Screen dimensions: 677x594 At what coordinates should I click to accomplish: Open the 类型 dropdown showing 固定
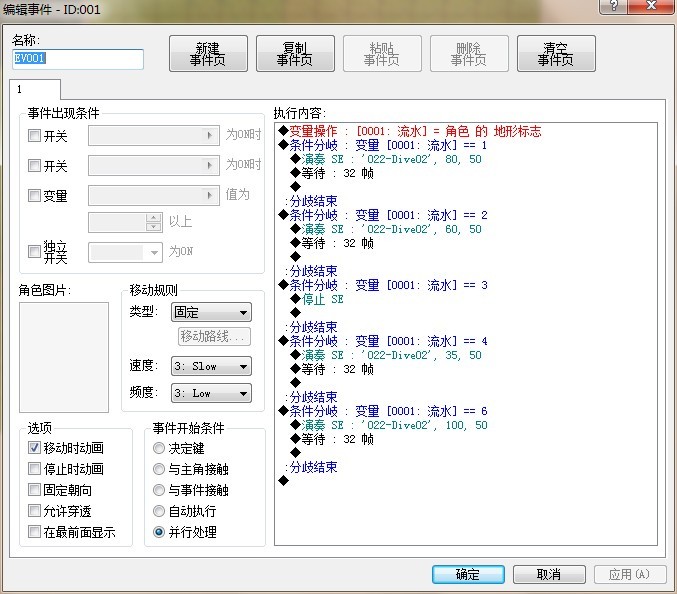211,312
